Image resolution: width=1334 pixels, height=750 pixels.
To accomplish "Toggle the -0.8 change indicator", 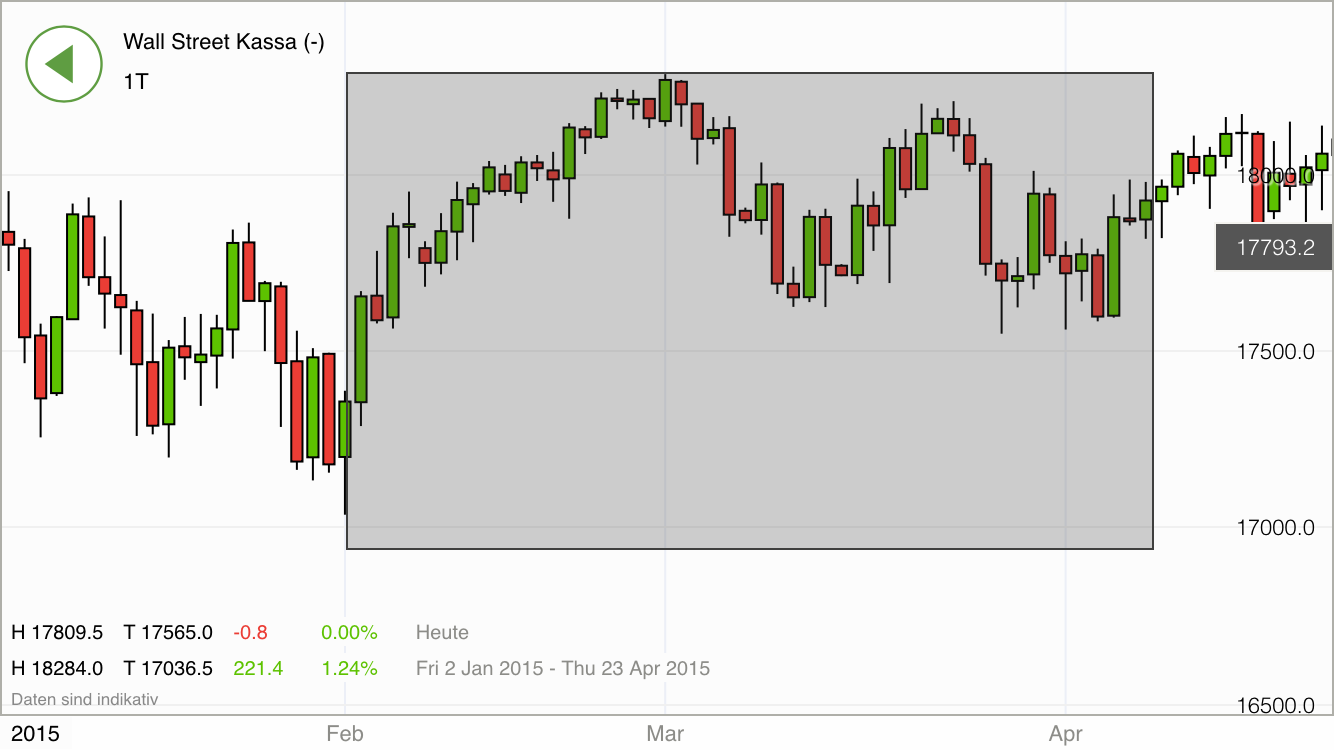I will [x=251, y=632].
